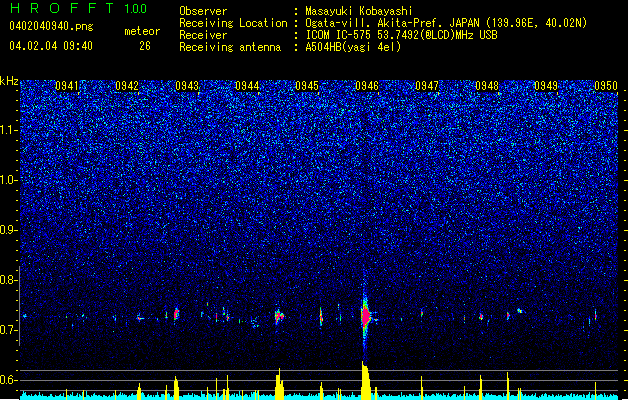This screenshot has width=629, height=400.
Task: Click the tallest yellow power peak at 0946
Action: [x=365, y=380]
